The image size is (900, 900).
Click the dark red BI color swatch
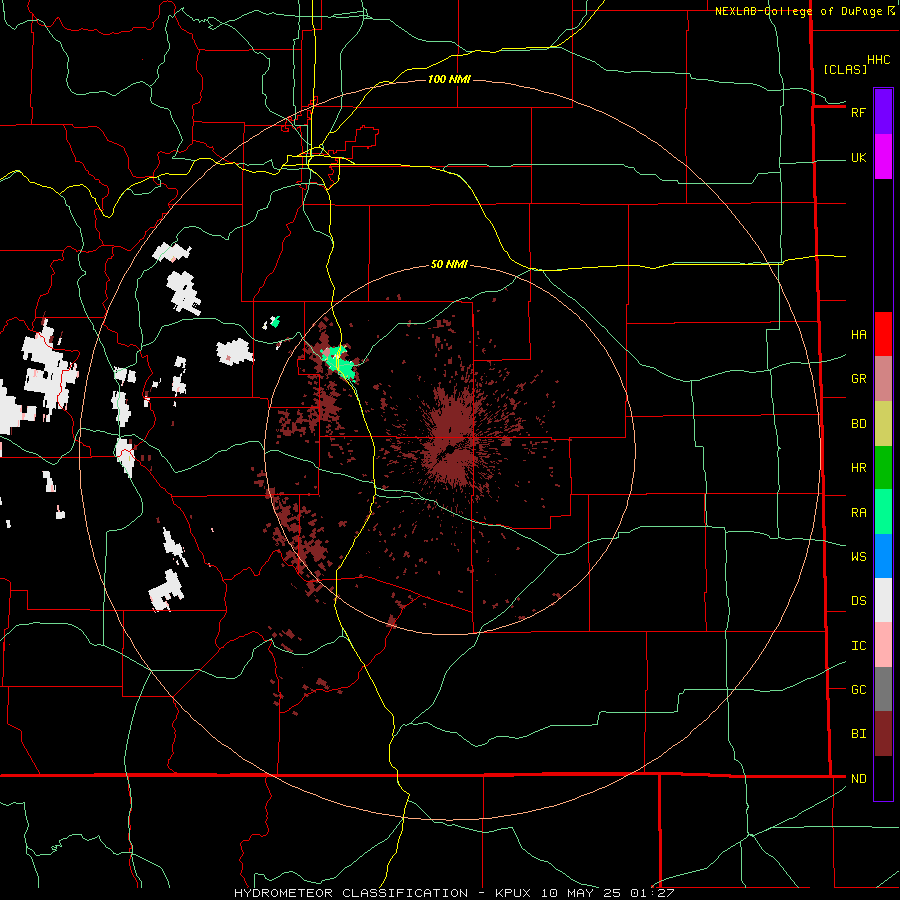(883, 734)
